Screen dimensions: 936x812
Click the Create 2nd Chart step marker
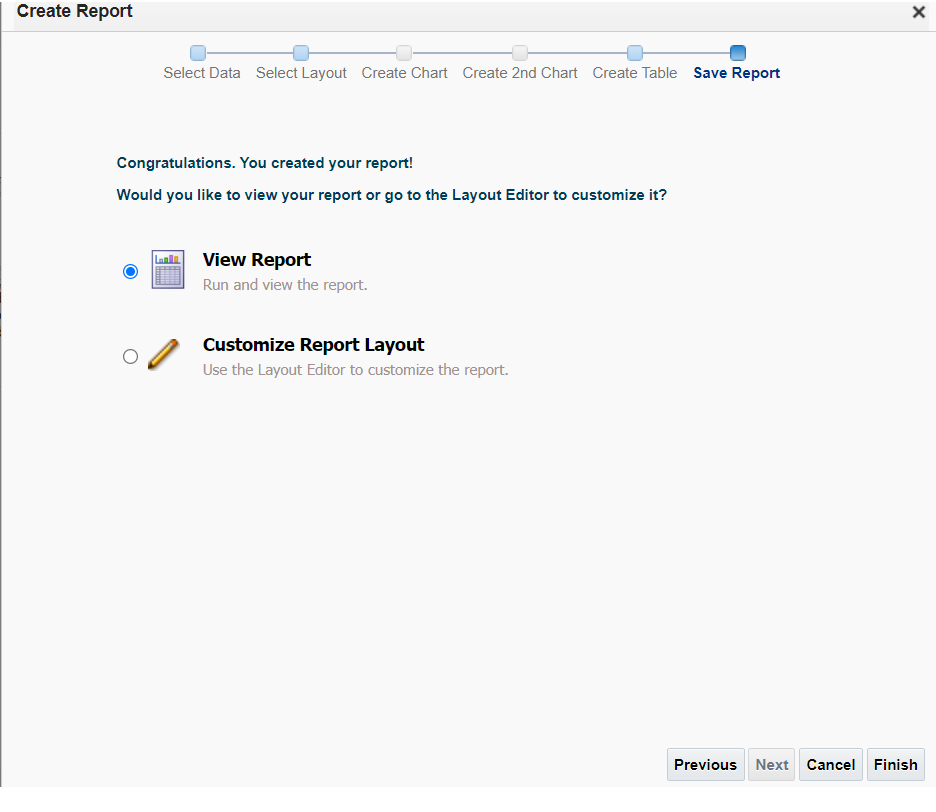tap(519, 52)
